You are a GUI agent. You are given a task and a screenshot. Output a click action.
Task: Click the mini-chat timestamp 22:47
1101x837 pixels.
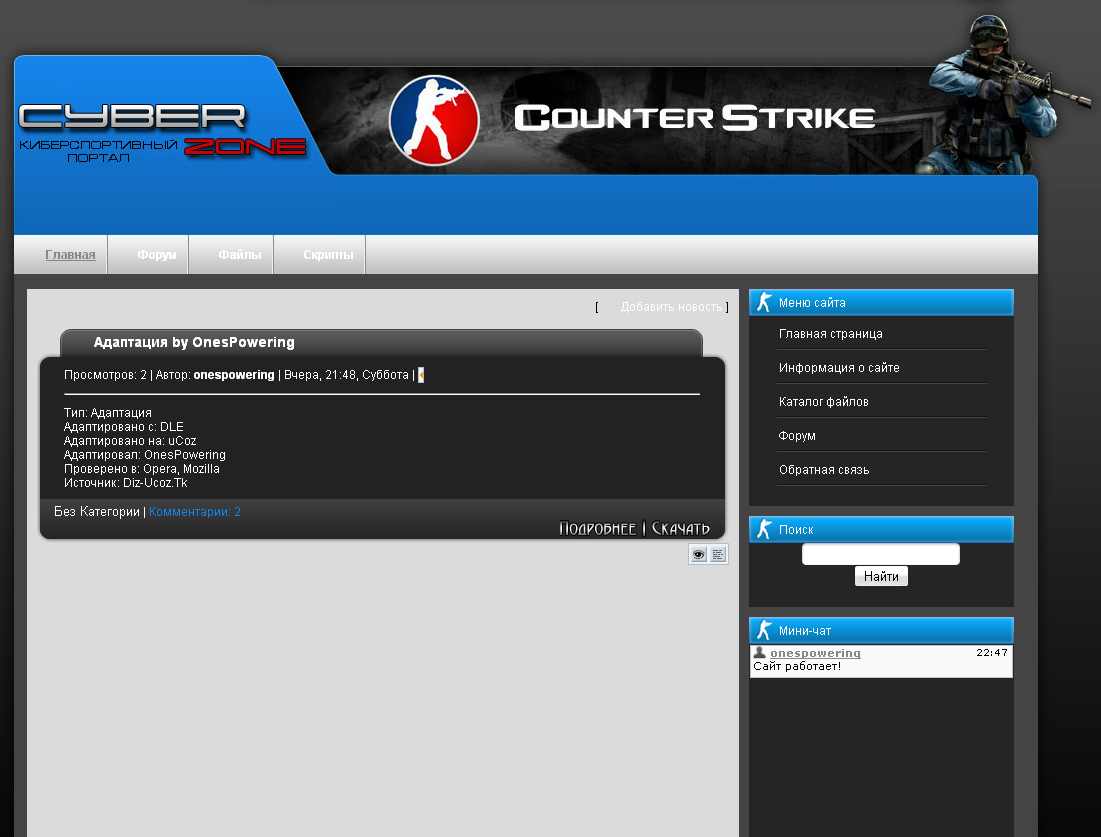click(992, 652)
